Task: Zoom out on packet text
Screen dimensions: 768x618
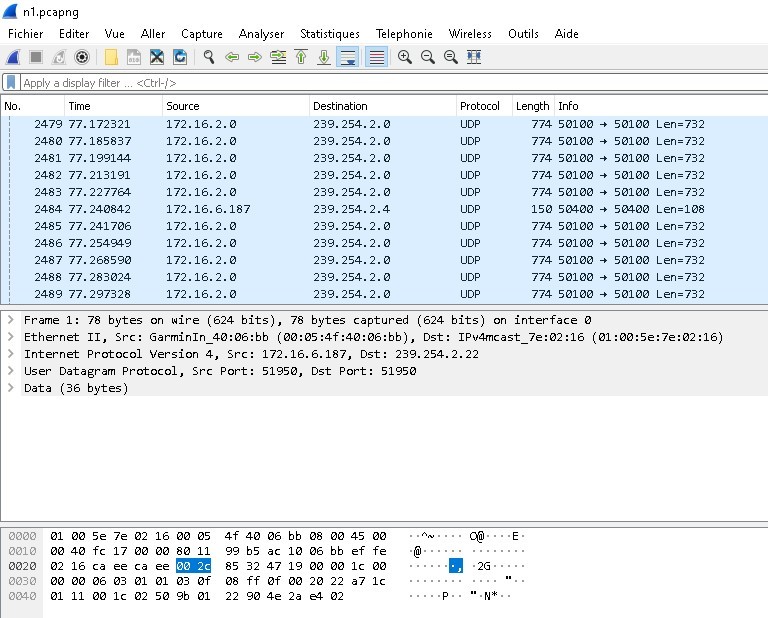Action: pyautogui.click(x=428, y=57)
